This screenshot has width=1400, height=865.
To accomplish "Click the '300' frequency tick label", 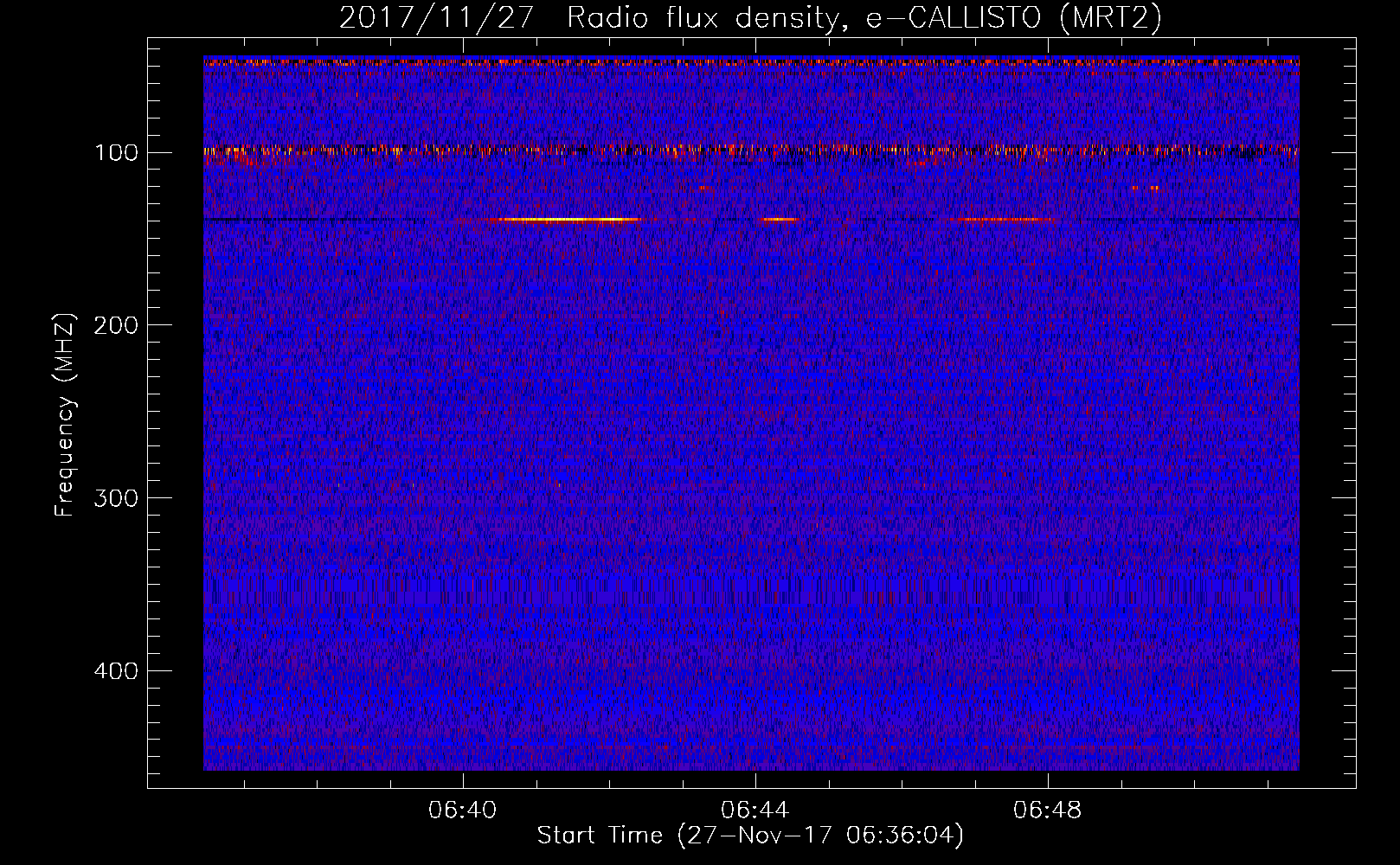I will [117, 498].
